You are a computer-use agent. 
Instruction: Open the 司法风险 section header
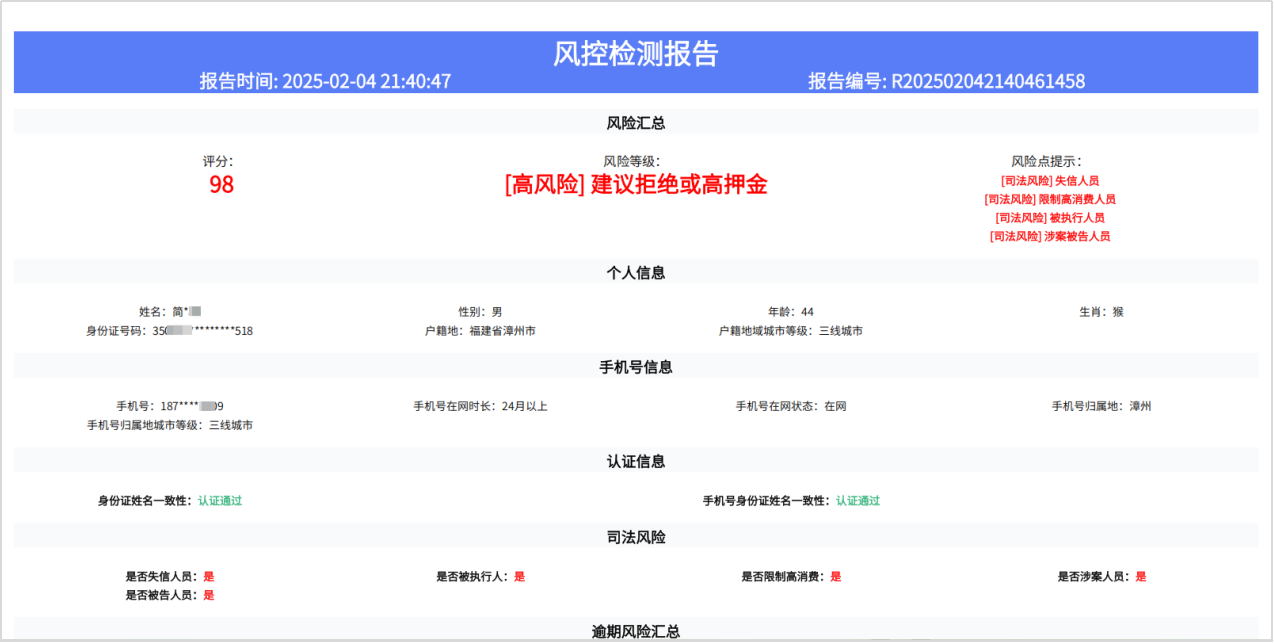(636, 537)
